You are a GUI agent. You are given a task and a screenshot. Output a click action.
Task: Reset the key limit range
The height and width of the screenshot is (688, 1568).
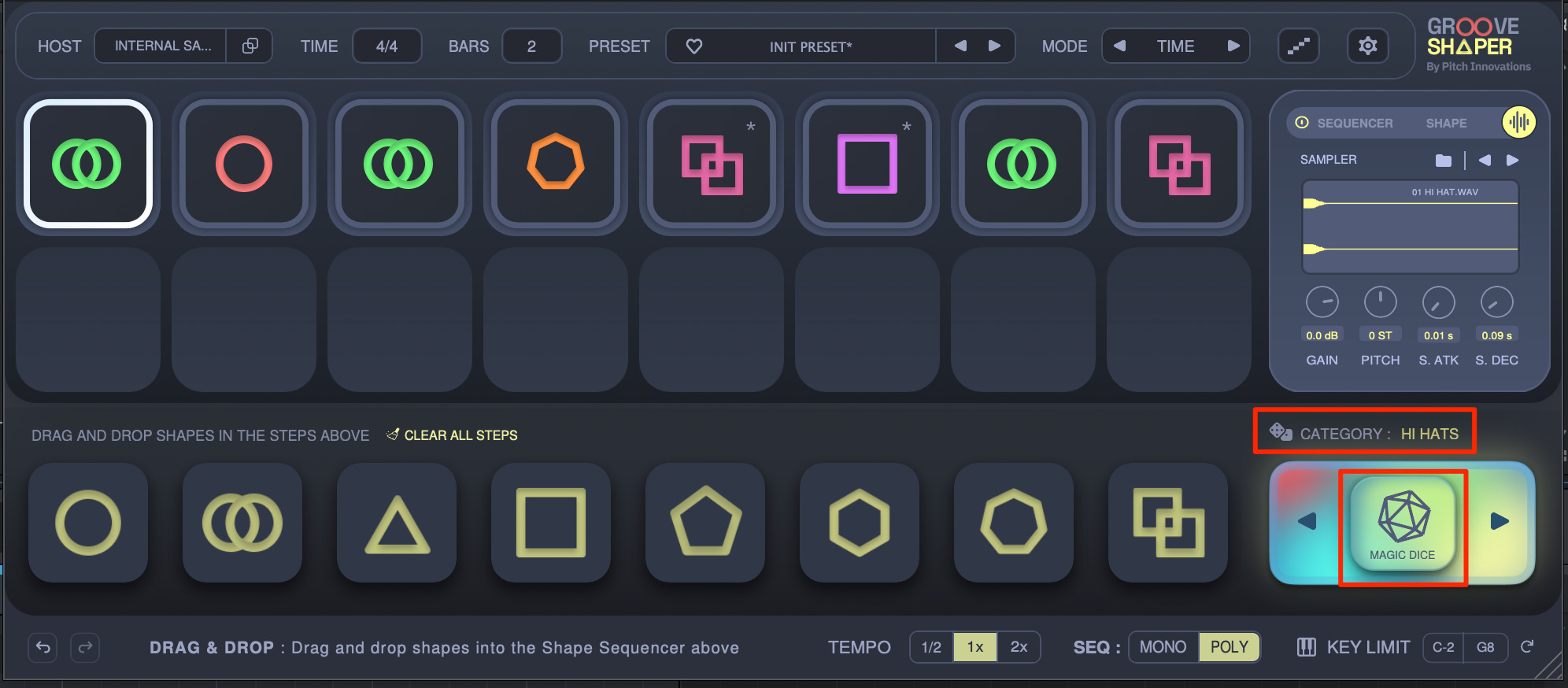click(x=1527, y=646)
